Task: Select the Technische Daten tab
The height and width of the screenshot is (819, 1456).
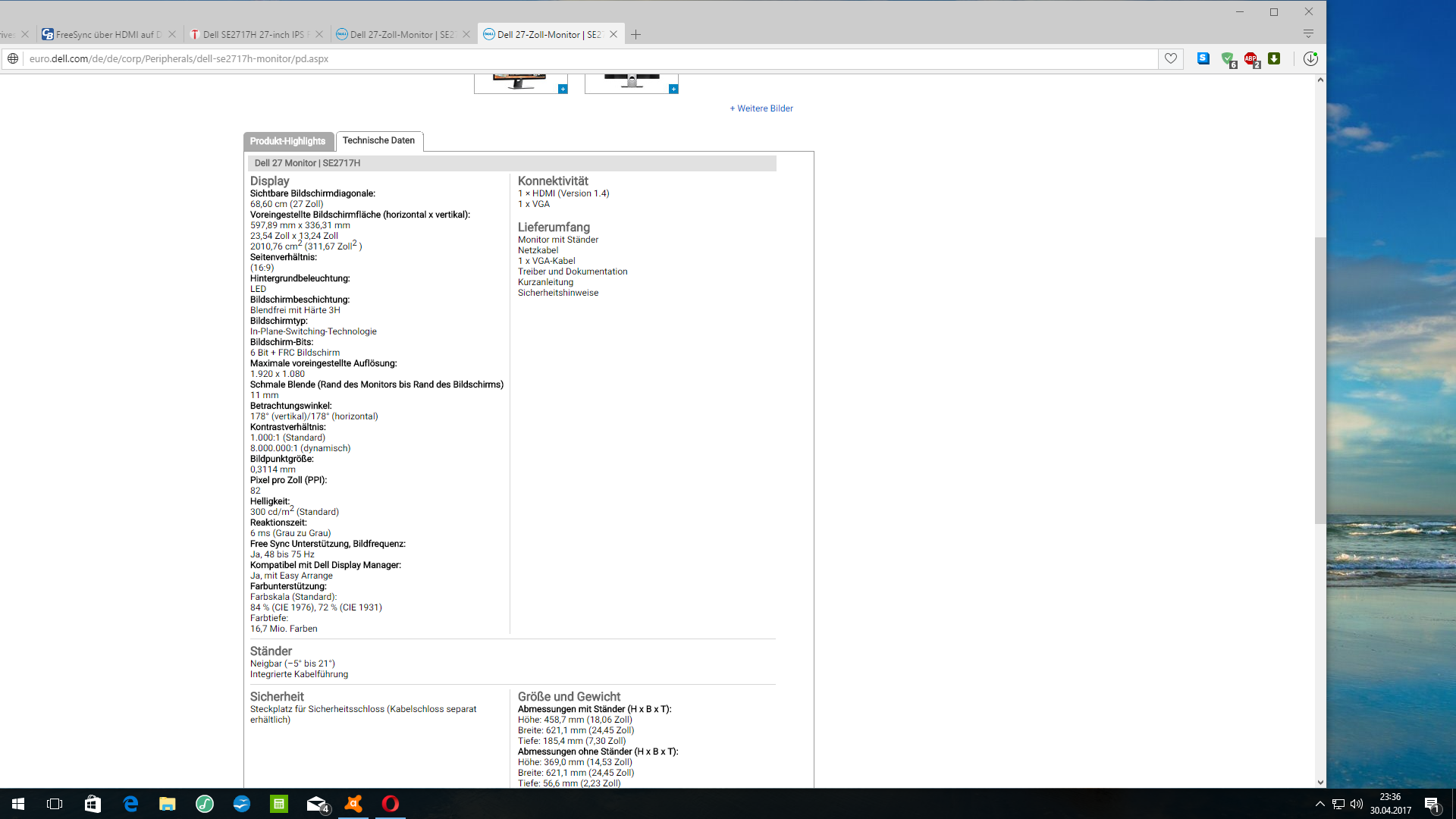Action: click(x=378, y=140)
